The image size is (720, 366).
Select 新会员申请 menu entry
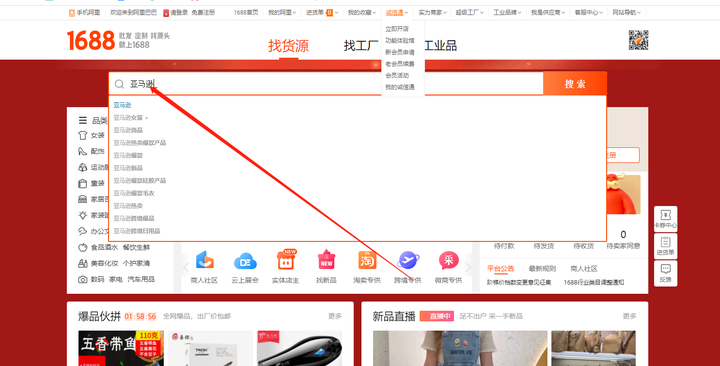(x=399, y=52)
